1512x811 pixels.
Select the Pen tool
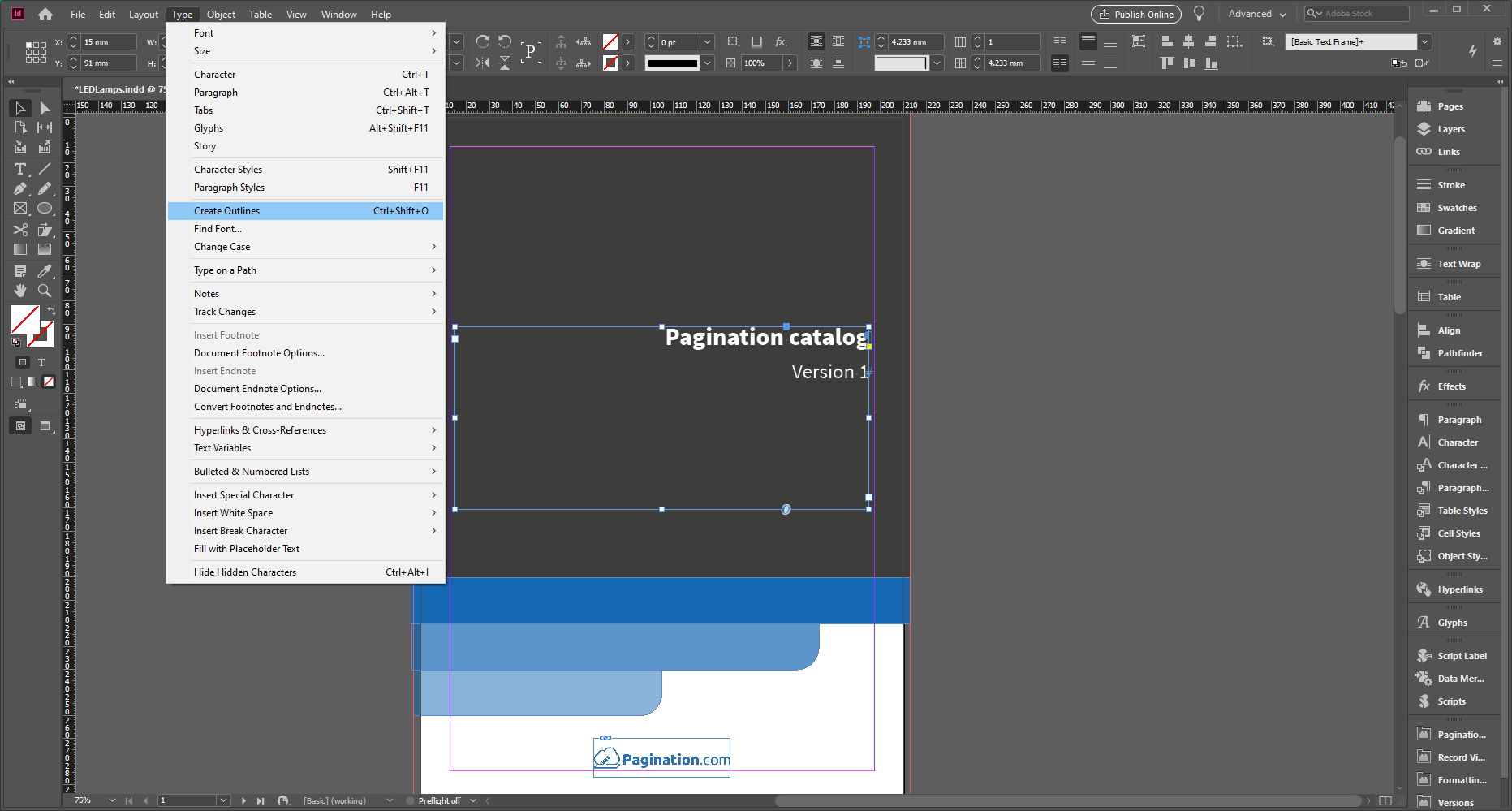[20, 188]
